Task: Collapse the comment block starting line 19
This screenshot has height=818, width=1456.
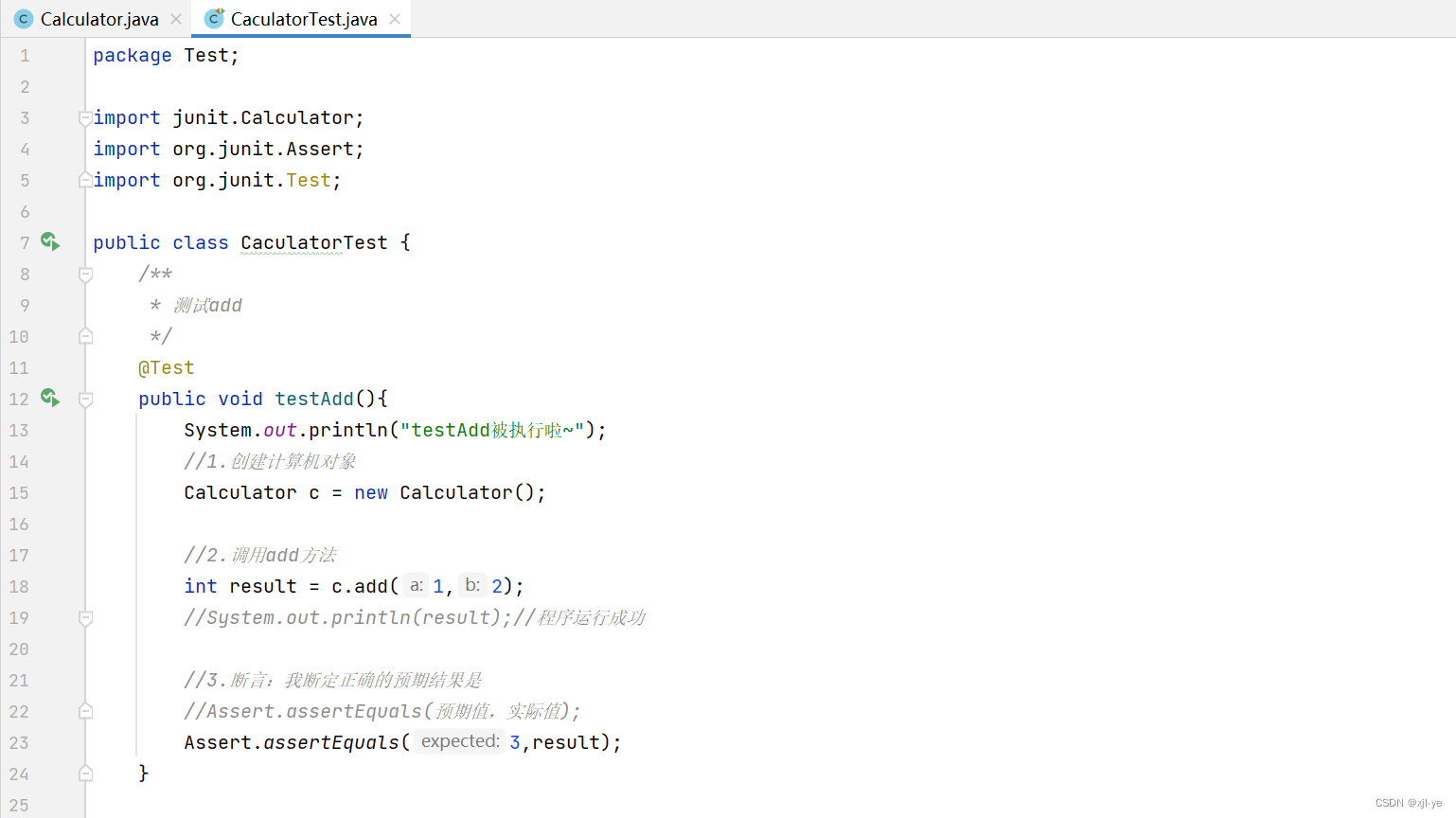Action: click(x=85, y=618)
